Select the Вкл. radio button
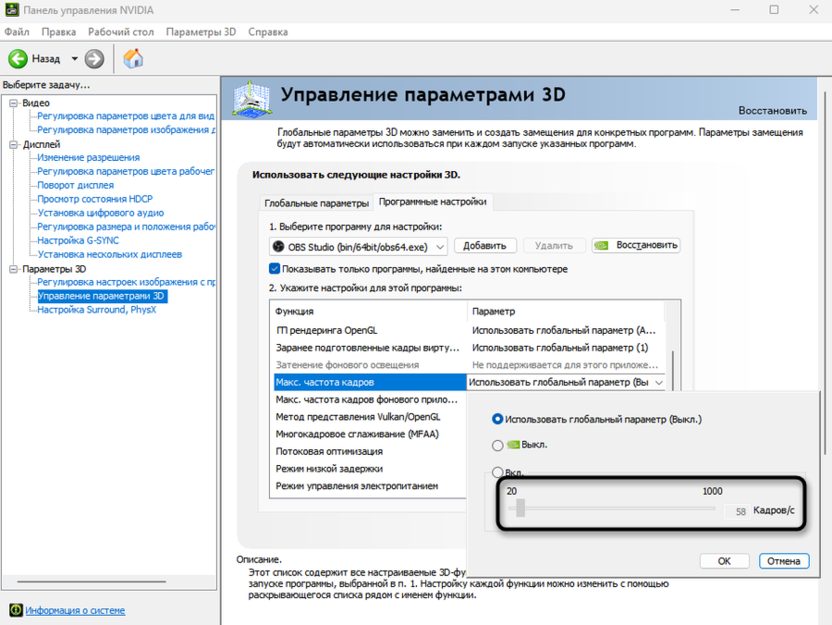The image size is (832, 625). click(x=497, y=472)
